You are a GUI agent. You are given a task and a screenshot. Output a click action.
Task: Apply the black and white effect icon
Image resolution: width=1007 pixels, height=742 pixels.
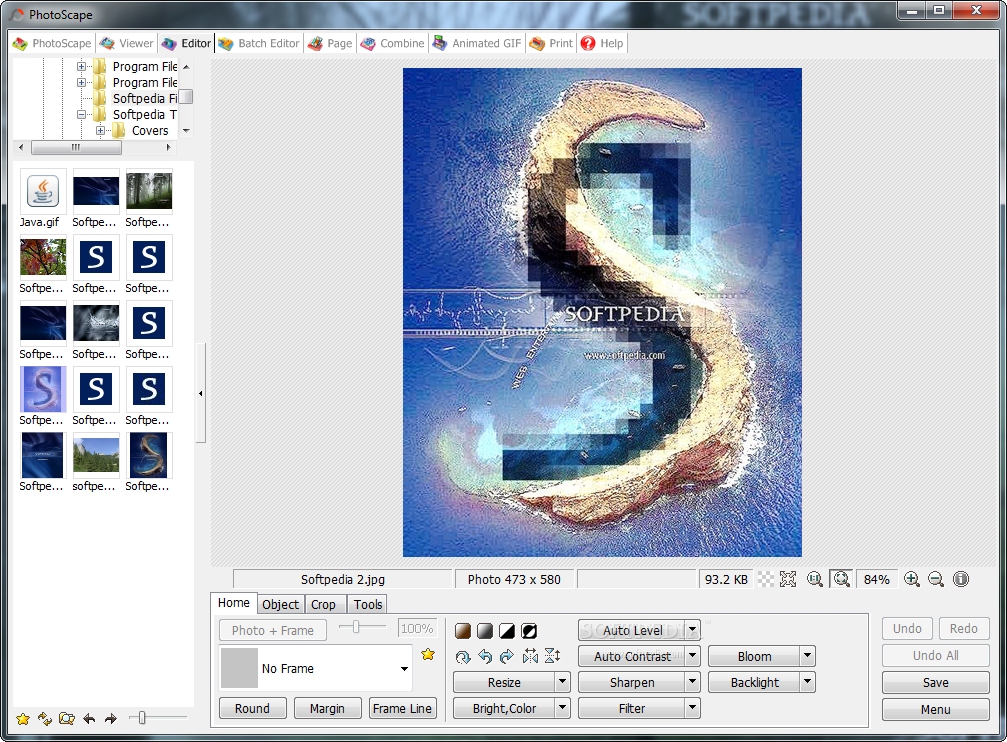[x=507, y=631]
